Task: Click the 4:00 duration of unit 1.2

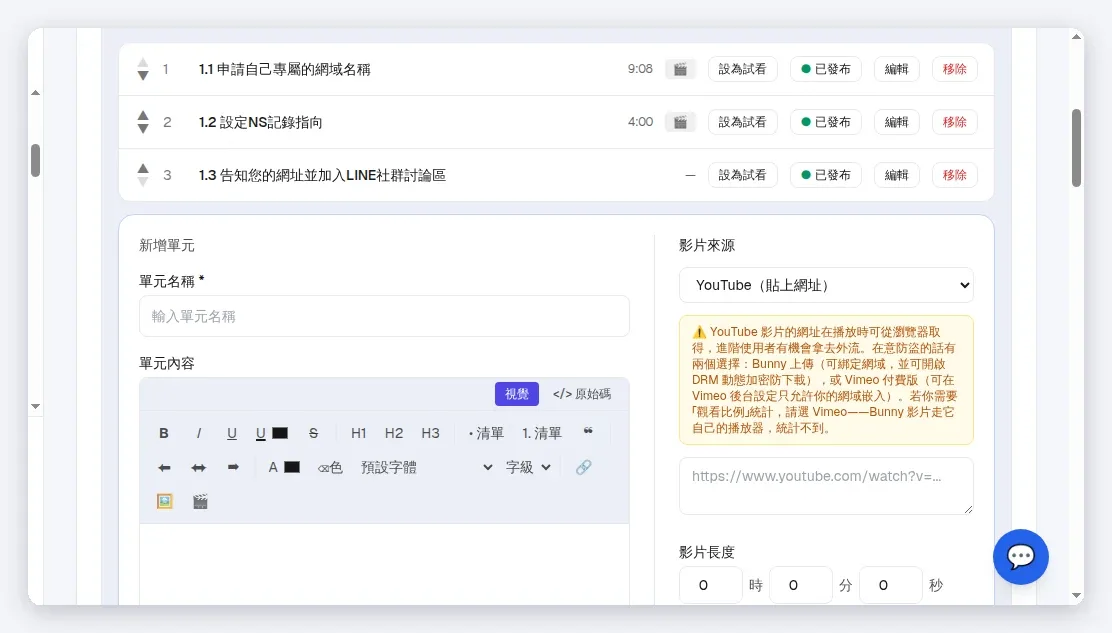Action: (x=640, y=122)
